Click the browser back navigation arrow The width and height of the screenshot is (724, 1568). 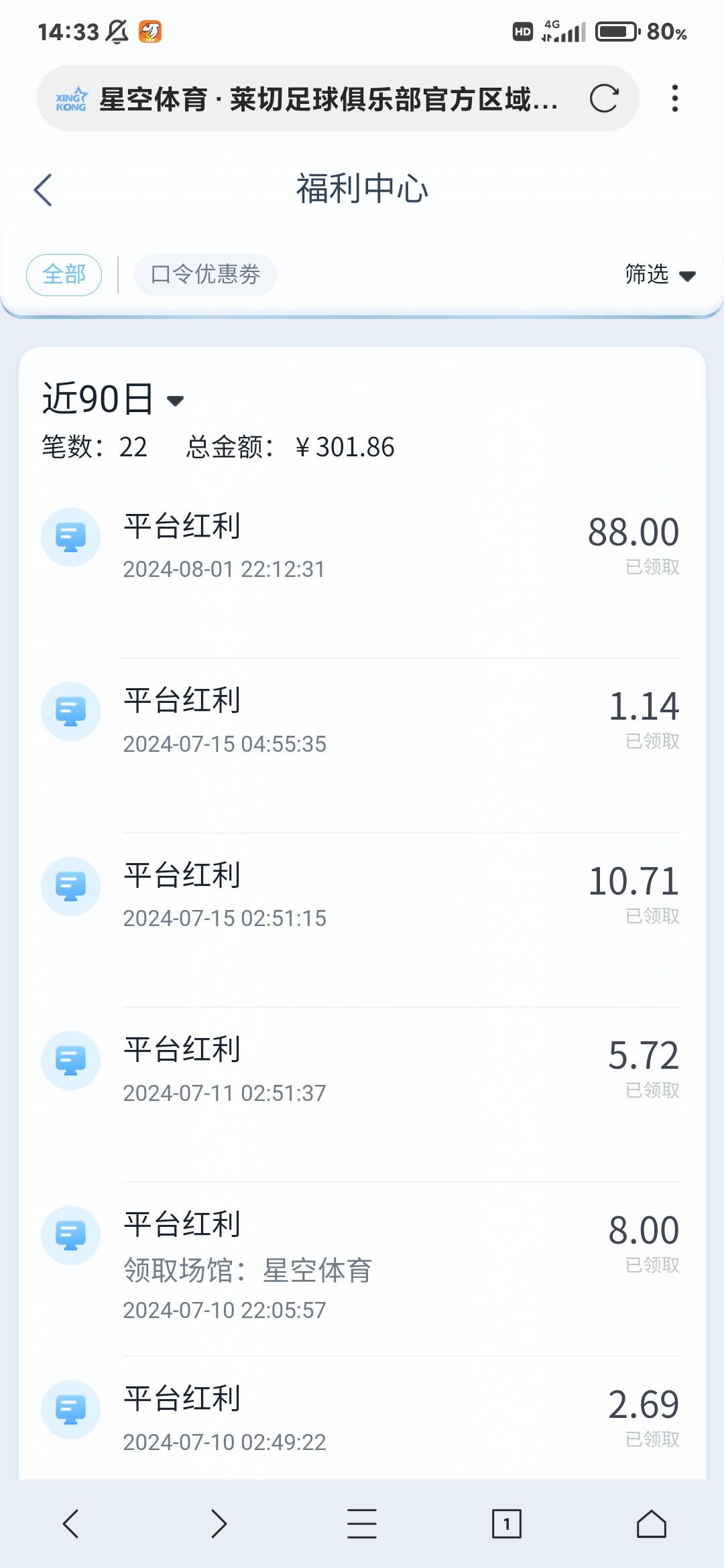[71, 1524]
